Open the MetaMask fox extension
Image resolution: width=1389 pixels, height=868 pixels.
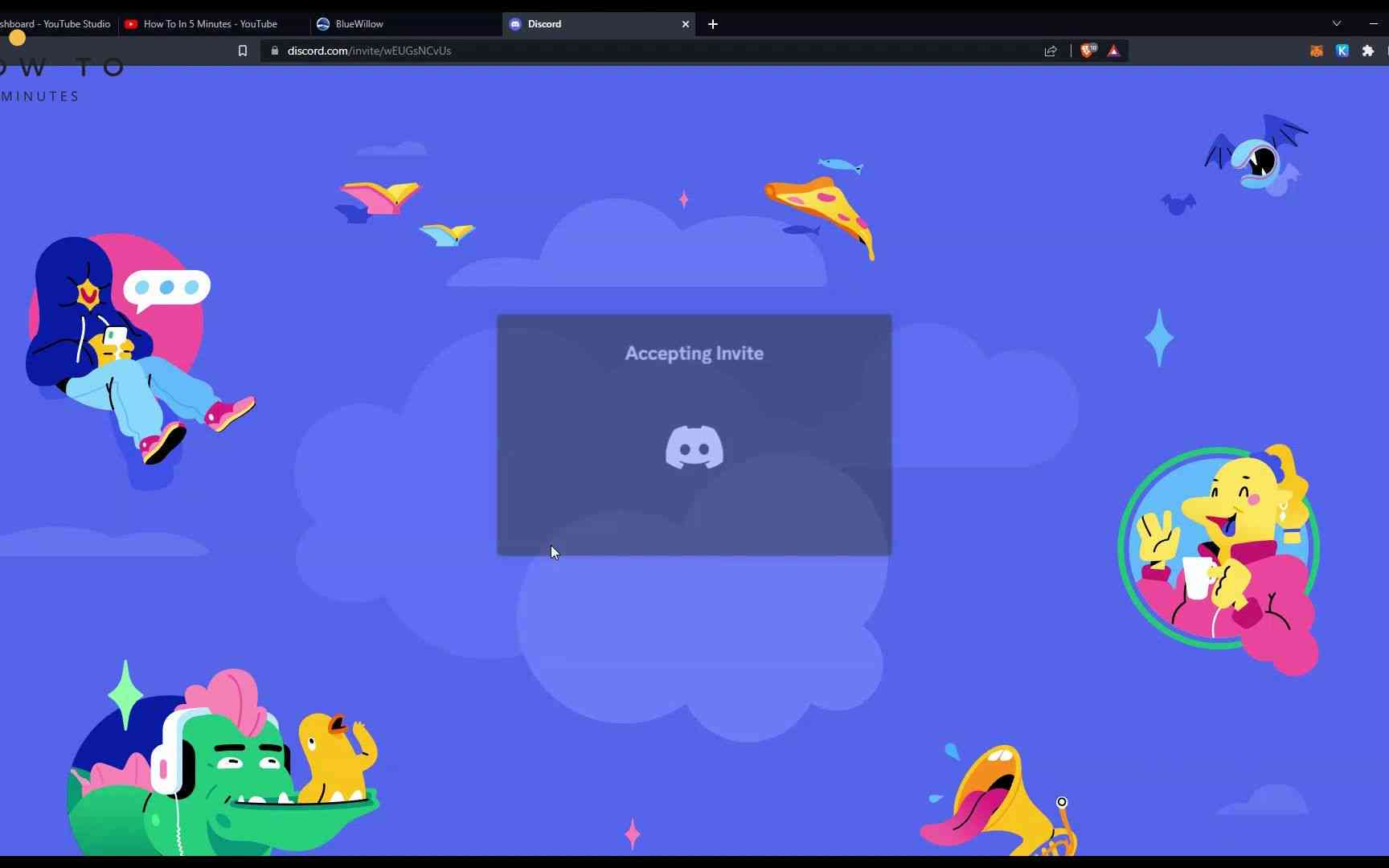tap(1317, 51)
